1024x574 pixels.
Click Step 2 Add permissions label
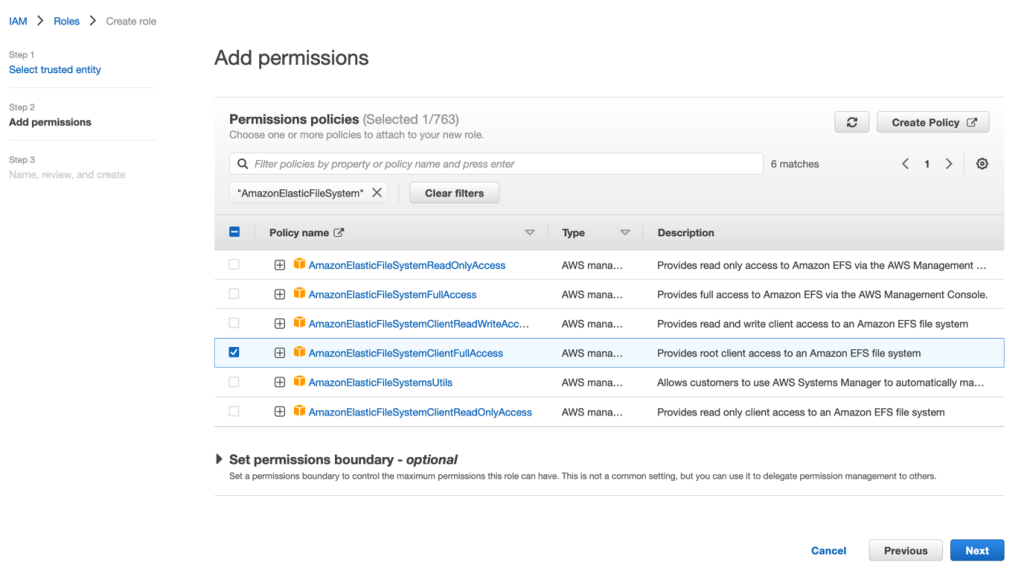click(50, 122)
